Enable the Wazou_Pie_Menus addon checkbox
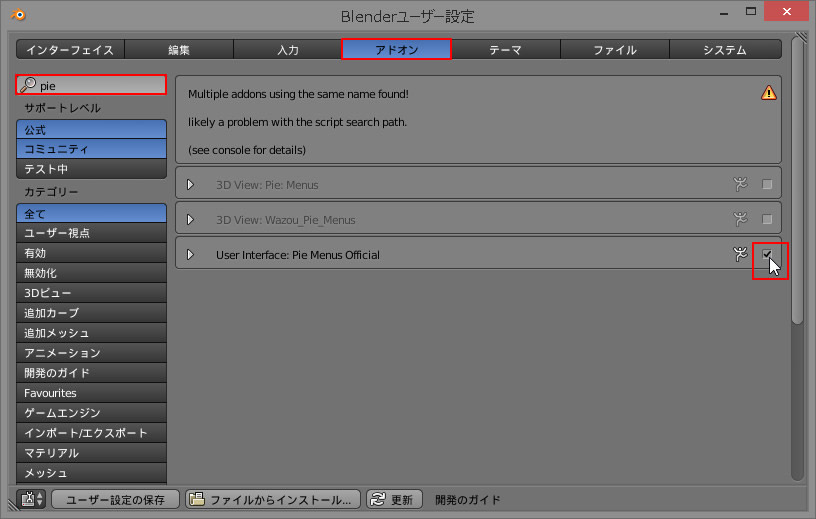This screenshot has height=519, width=816. pos(767,219)
